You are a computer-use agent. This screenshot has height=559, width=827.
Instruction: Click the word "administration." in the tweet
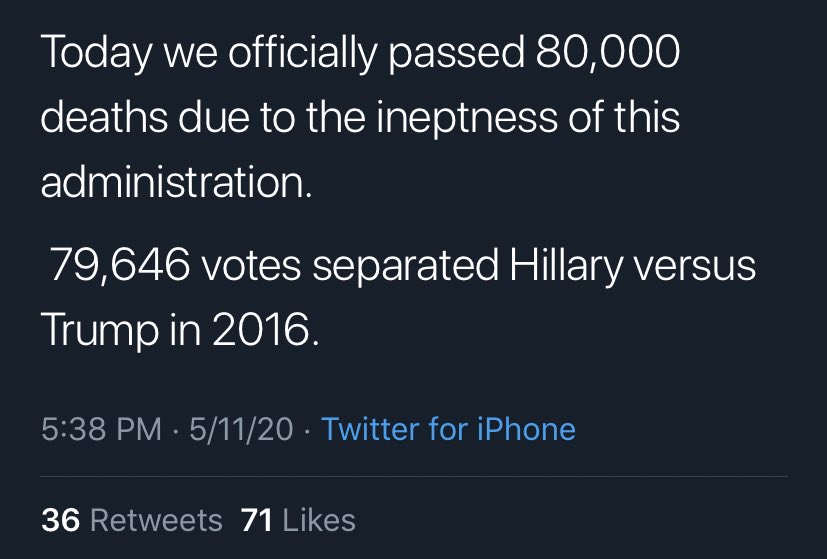[176, 183]
